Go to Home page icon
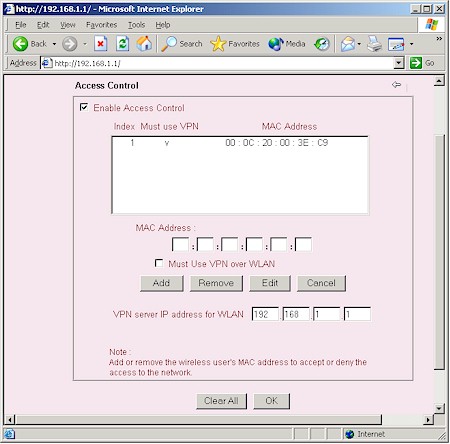 [x=144, y=44]
